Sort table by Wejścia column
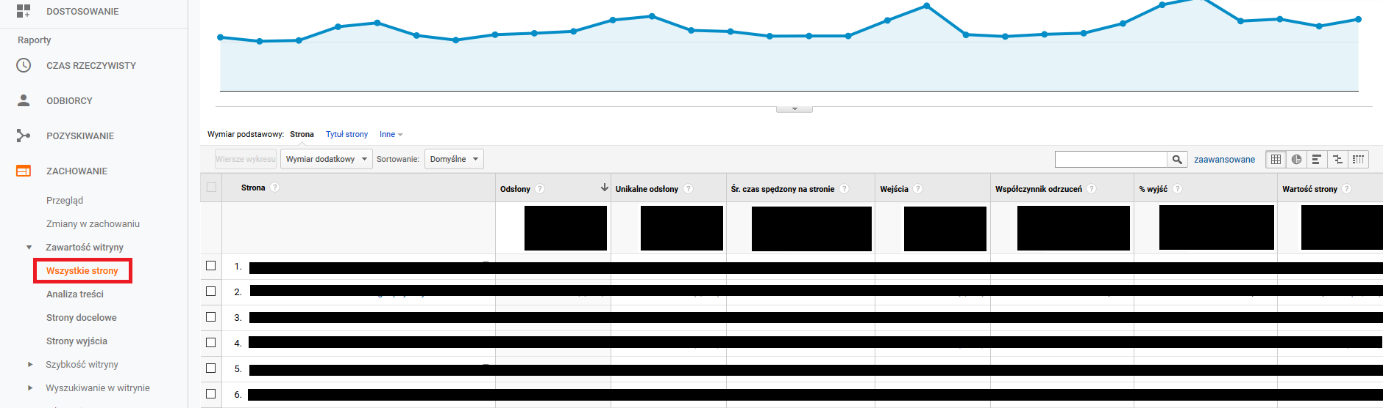Image resolution: width=1383 pixels, height=408 pixels. (894, 188)
